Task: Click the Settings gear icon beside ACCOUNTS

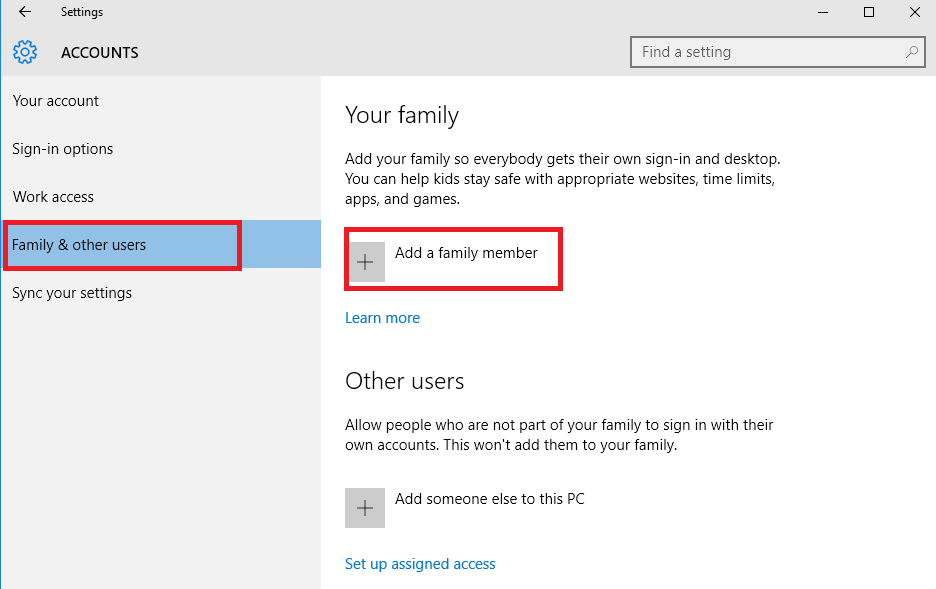Action: (25, 52)
